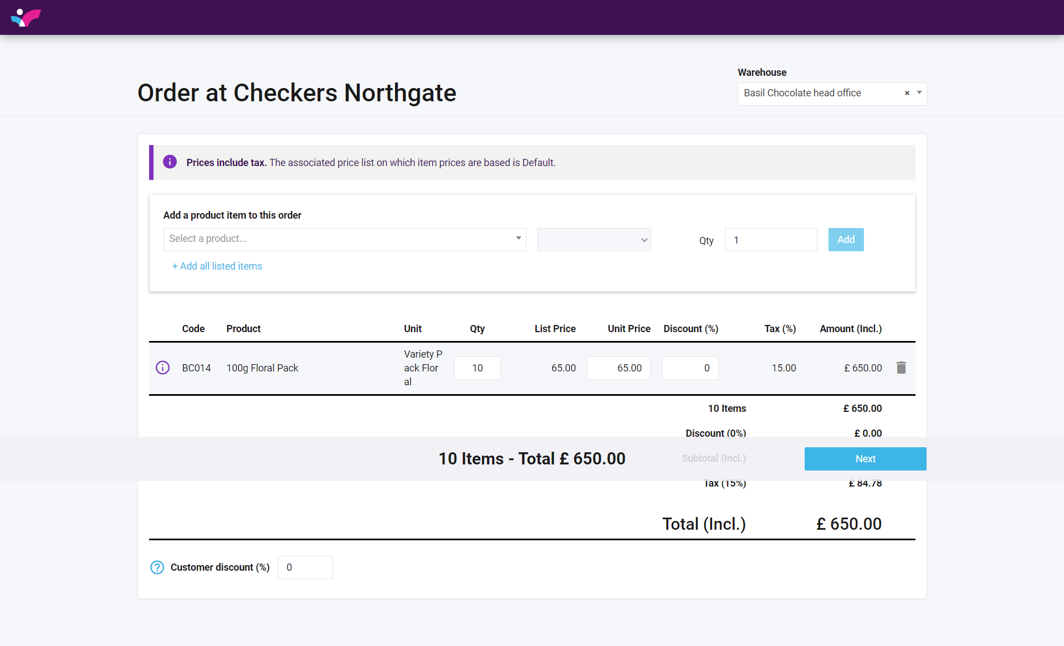Edit the quantity field for BC014
Image resolution: width=1064 pixels, height=646 pixels.
click(477, 368)
